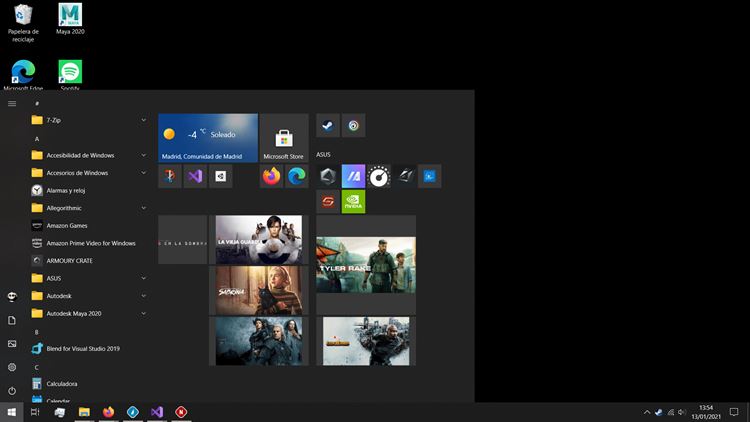
Task: Open the Microsoft Edge desktop shortcut
Action: pos(23,75)
